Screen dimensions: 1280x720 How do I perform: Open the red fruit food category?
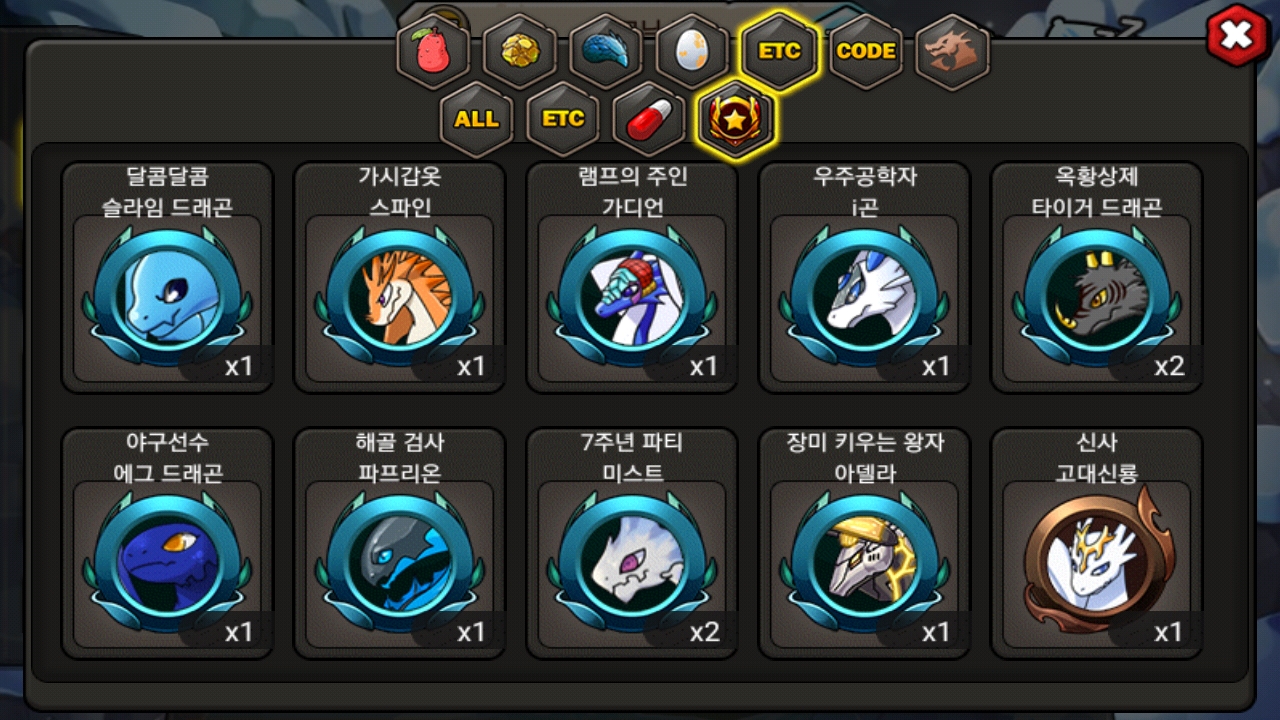[x=433, y=51]
